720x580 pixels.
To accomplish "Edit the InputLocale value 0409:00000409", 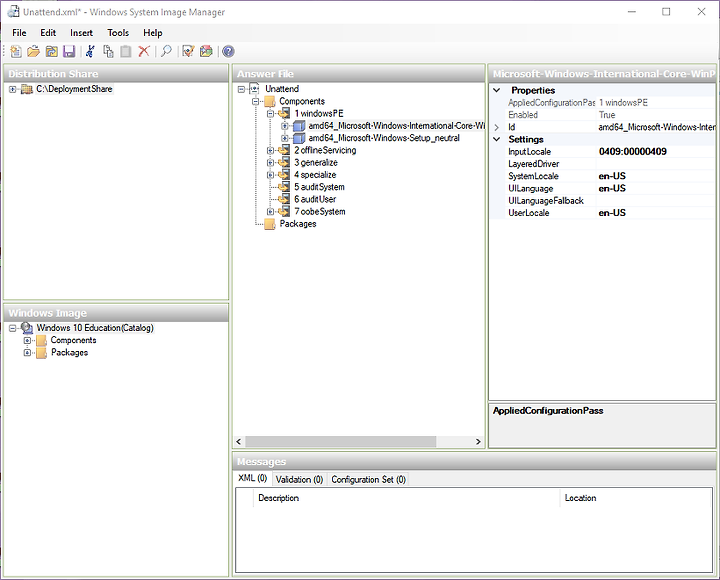I will point(656,152).
